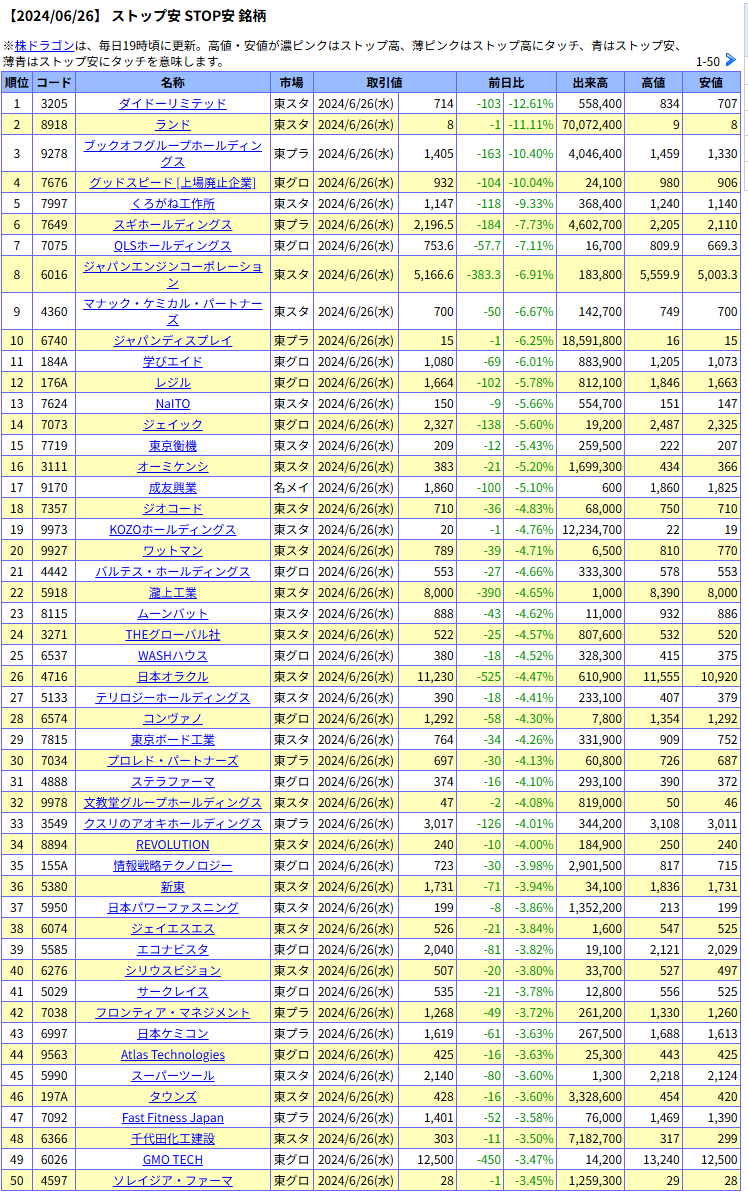This screenshot has width=748, height=1200.
Task: Open NaITO stock link
Action: point(172,403)
